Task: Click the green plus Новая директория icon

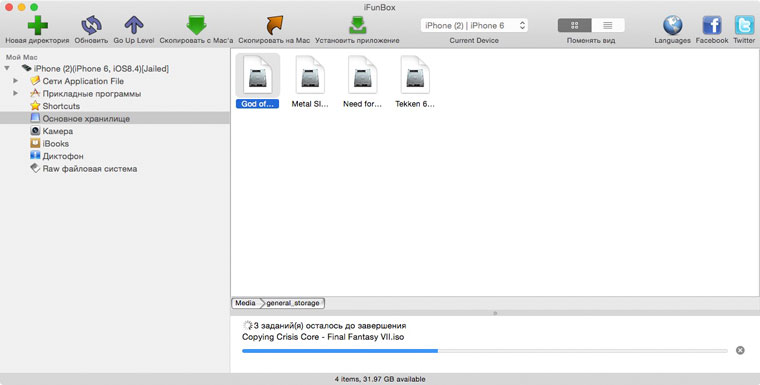Action: coord(37,25)
